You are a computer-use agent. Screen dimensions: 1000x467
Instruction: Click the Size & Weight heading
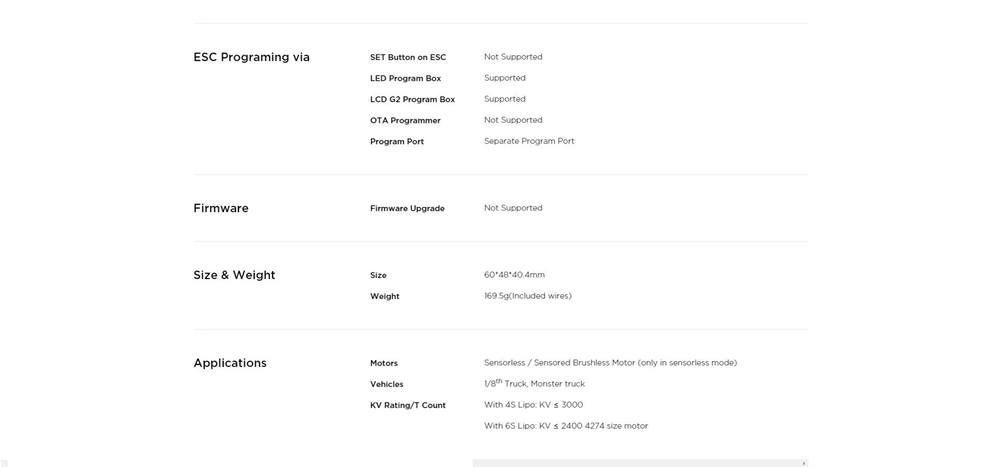click(x=234, y=275)
